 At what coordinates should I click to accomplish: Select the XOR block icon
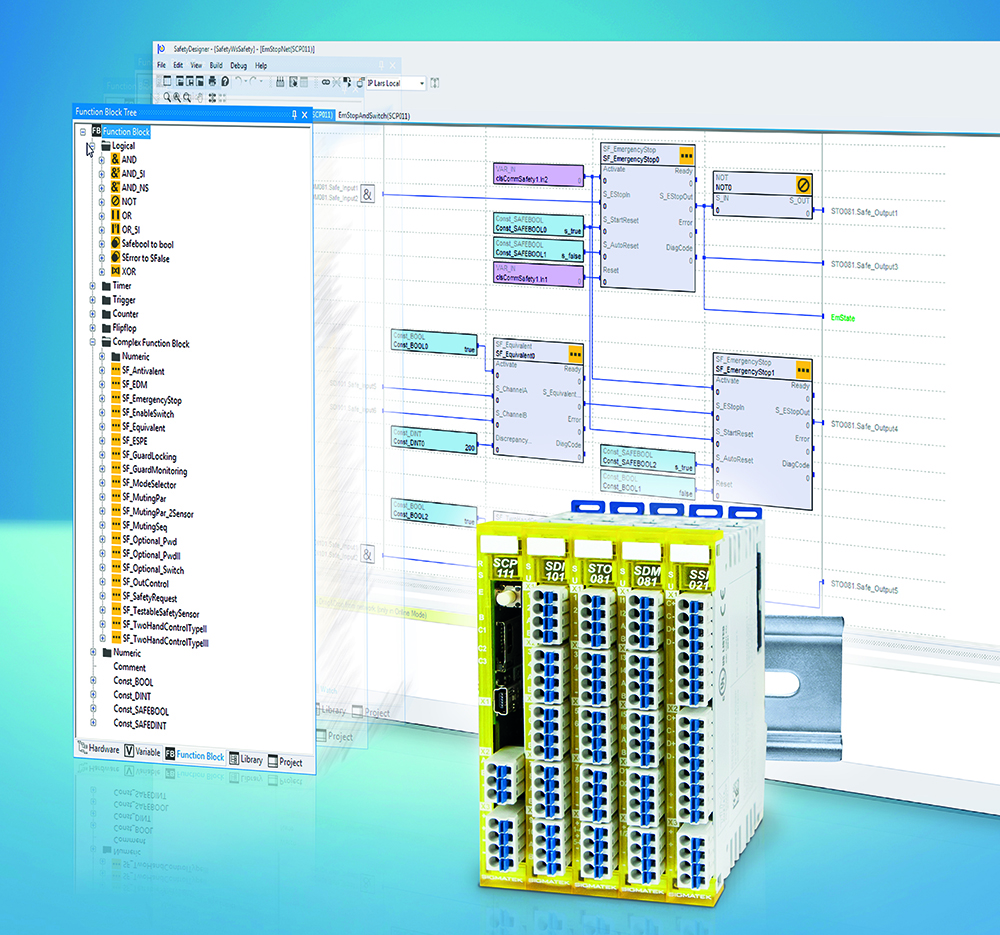click(115, 271)
